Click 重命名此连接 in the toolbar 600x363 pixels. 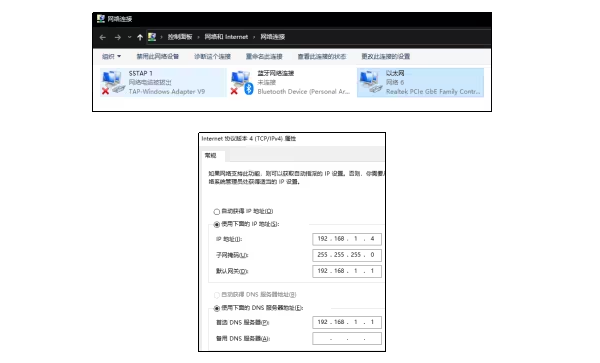click(x=264, y=56)
